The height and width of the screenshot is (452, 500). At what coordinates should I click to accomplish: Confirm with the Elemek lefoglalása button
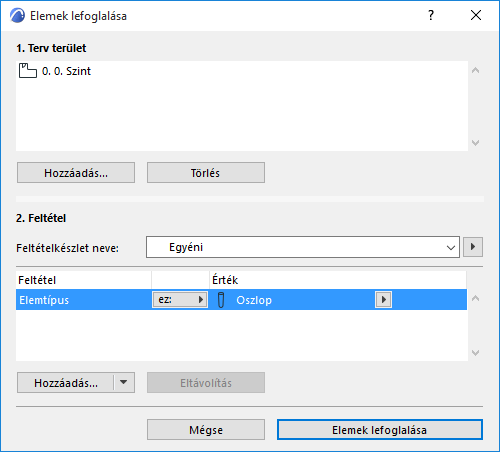pos(380,430)
